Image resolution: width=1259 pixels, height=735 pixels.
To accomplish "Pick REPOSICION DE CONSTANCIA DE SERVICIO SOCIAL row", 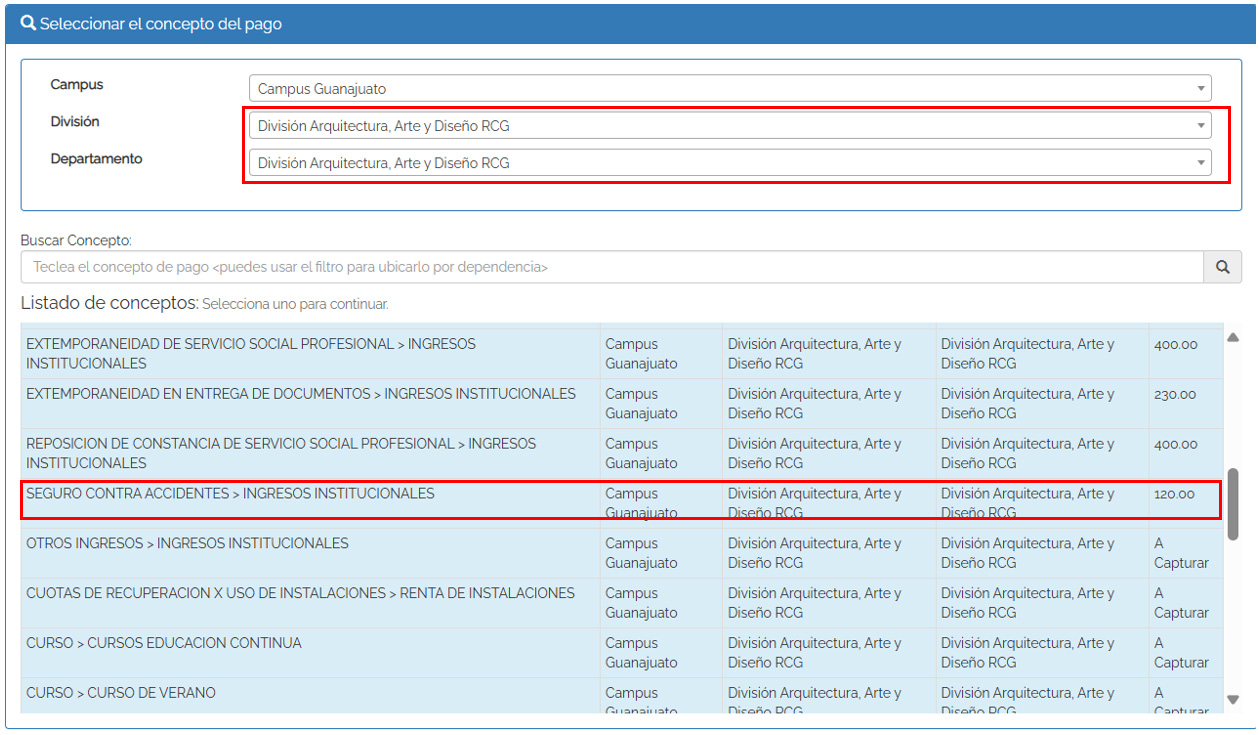I will 280,453.
